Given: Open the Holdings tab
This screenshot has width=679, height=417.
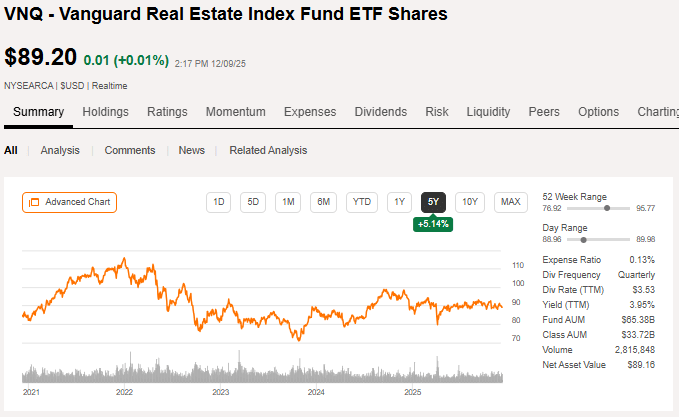Looking at the screenshot, I should click(105, 112).
